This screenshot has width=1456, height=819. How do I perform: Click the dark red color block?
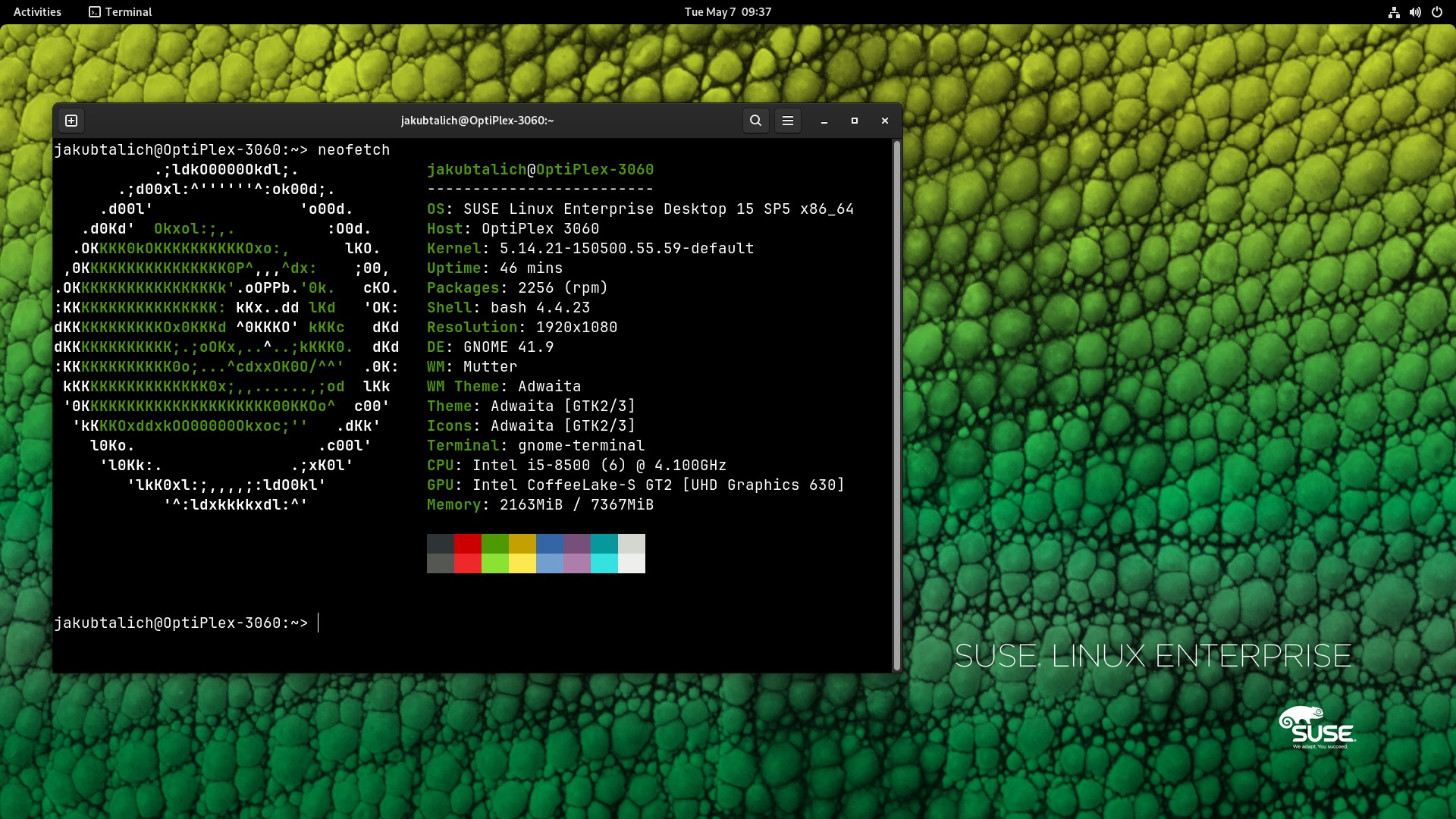point(468,544)
